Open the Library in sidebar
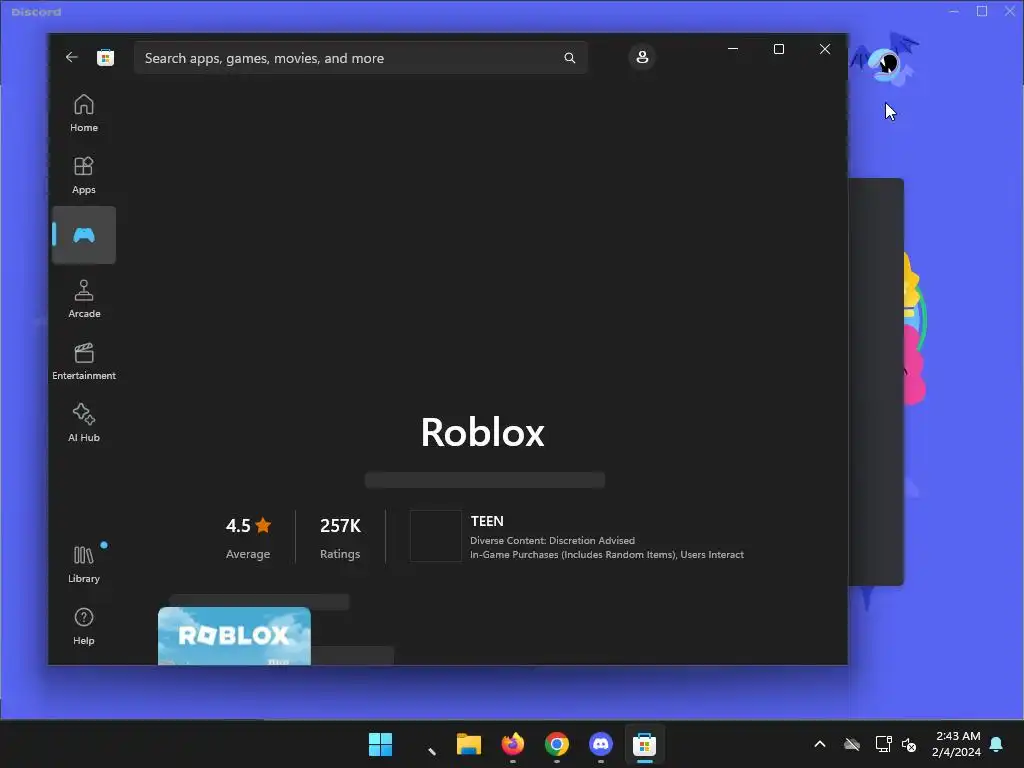 pyautogui.click(x=84, y=564)
